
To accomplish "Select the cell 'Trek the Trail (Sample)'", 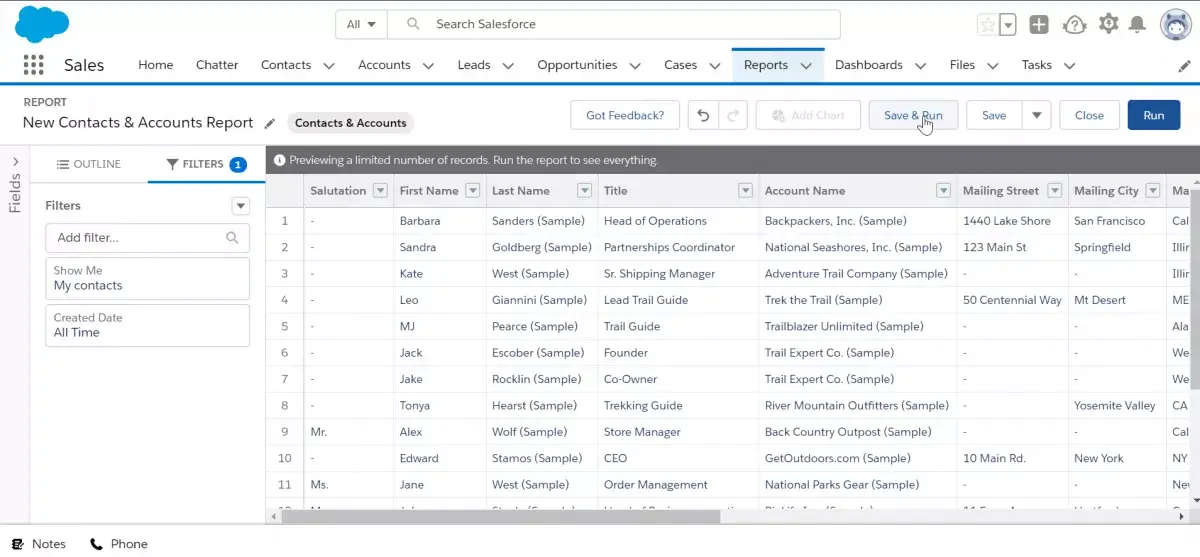I will 857,300.
